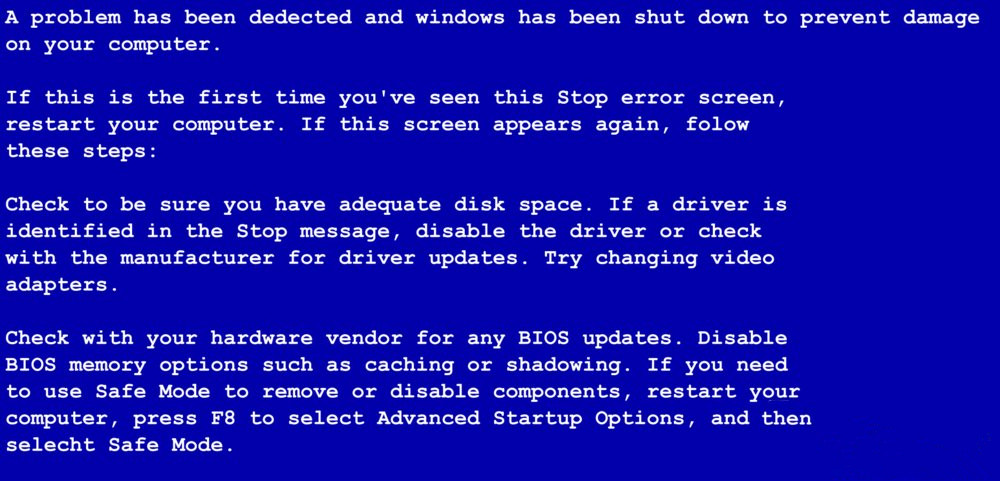Viewport: 1000px width, 481px height.
Task: Click 'A problem has been' opening text
Action: pyautogui.click(x=121, y=18)
